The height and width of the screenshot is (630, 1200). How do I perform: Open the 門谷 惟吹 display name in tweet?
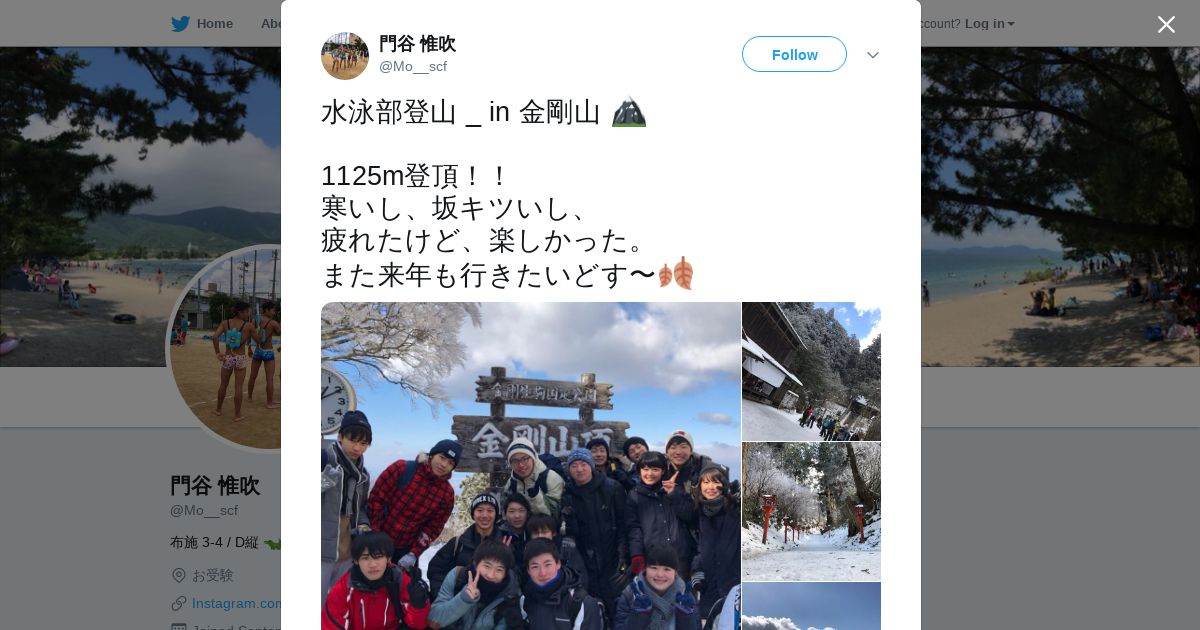[x=417, y=43]
